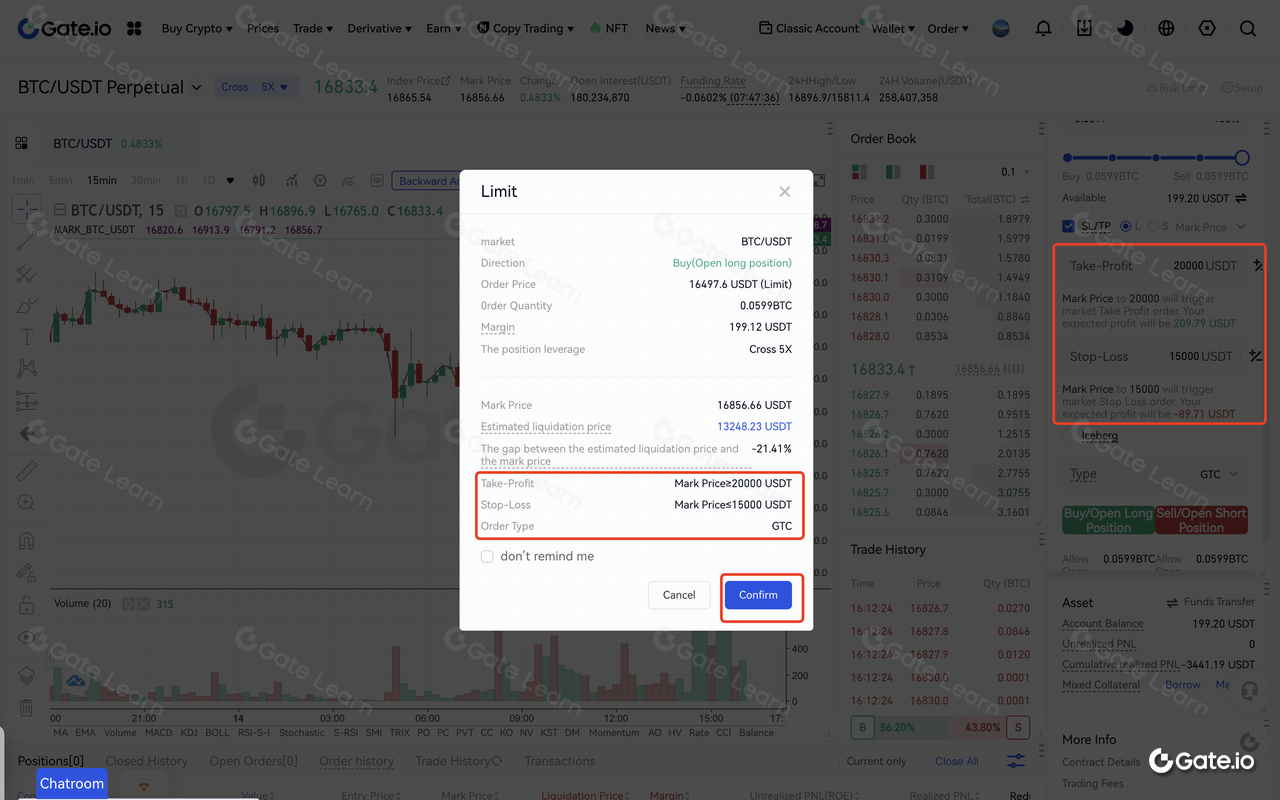Open the candlestick chart style icon

259,180
